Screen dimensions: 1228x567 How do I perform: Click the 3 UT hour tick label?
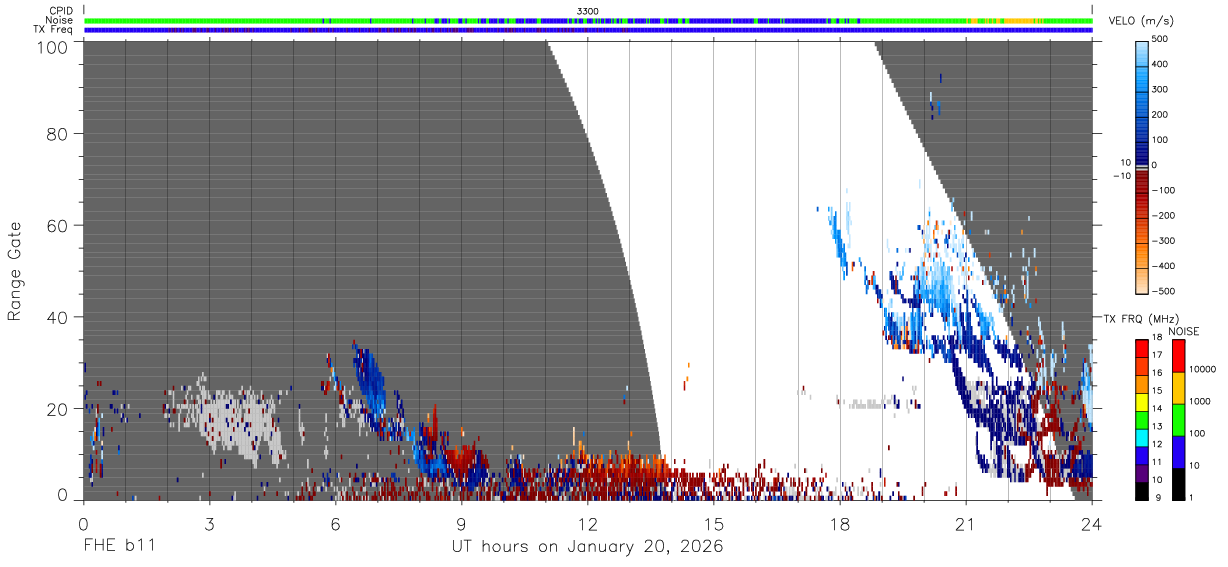click(209, 524)
